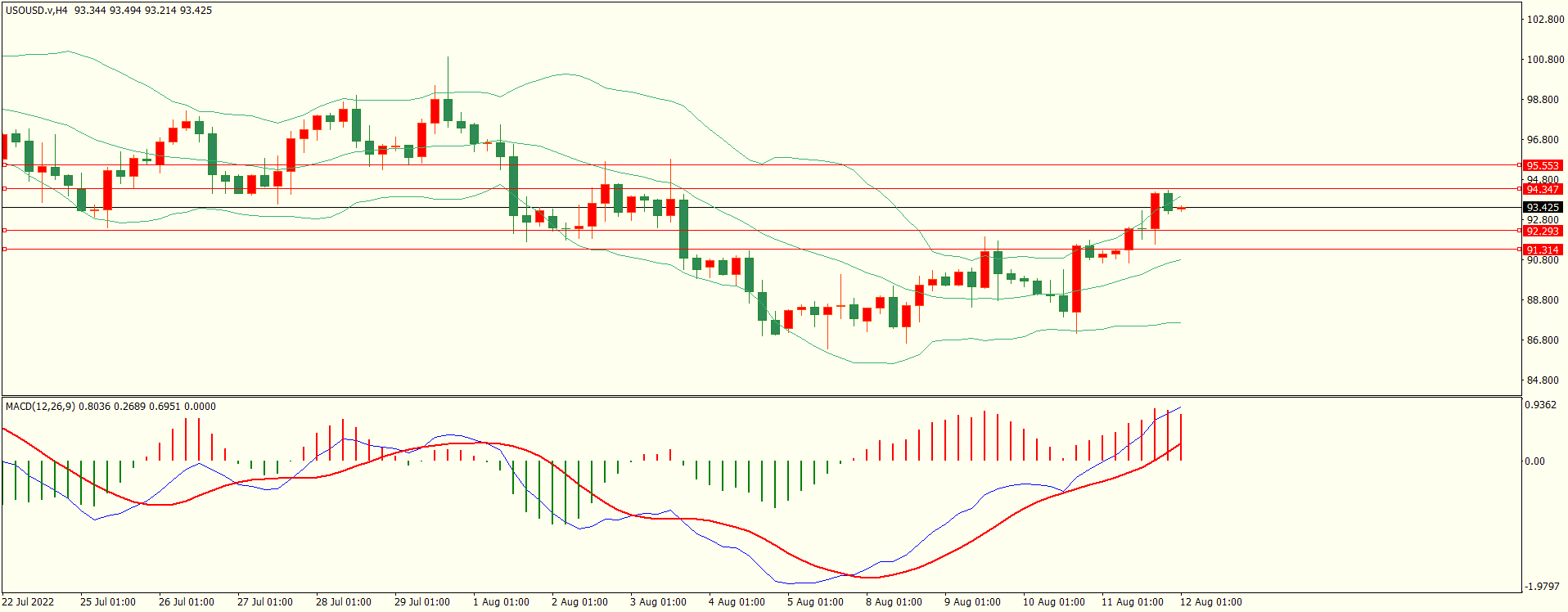Click the left handle of the 94.347 line

click(5, 189)
